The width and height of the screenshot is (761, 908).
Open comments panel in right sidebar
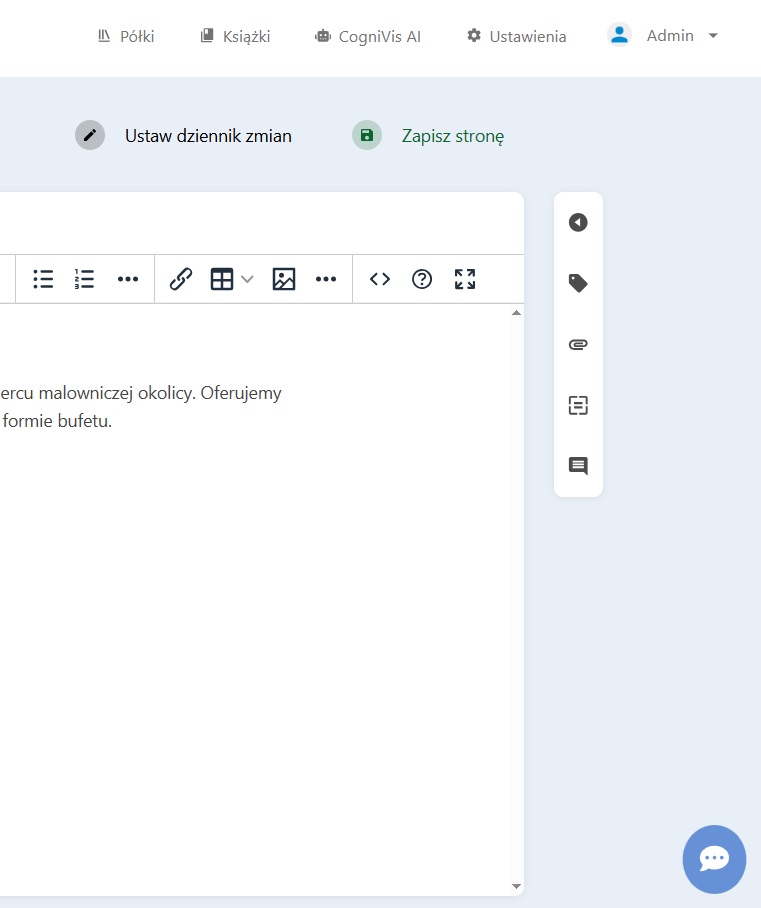(578, 466)
